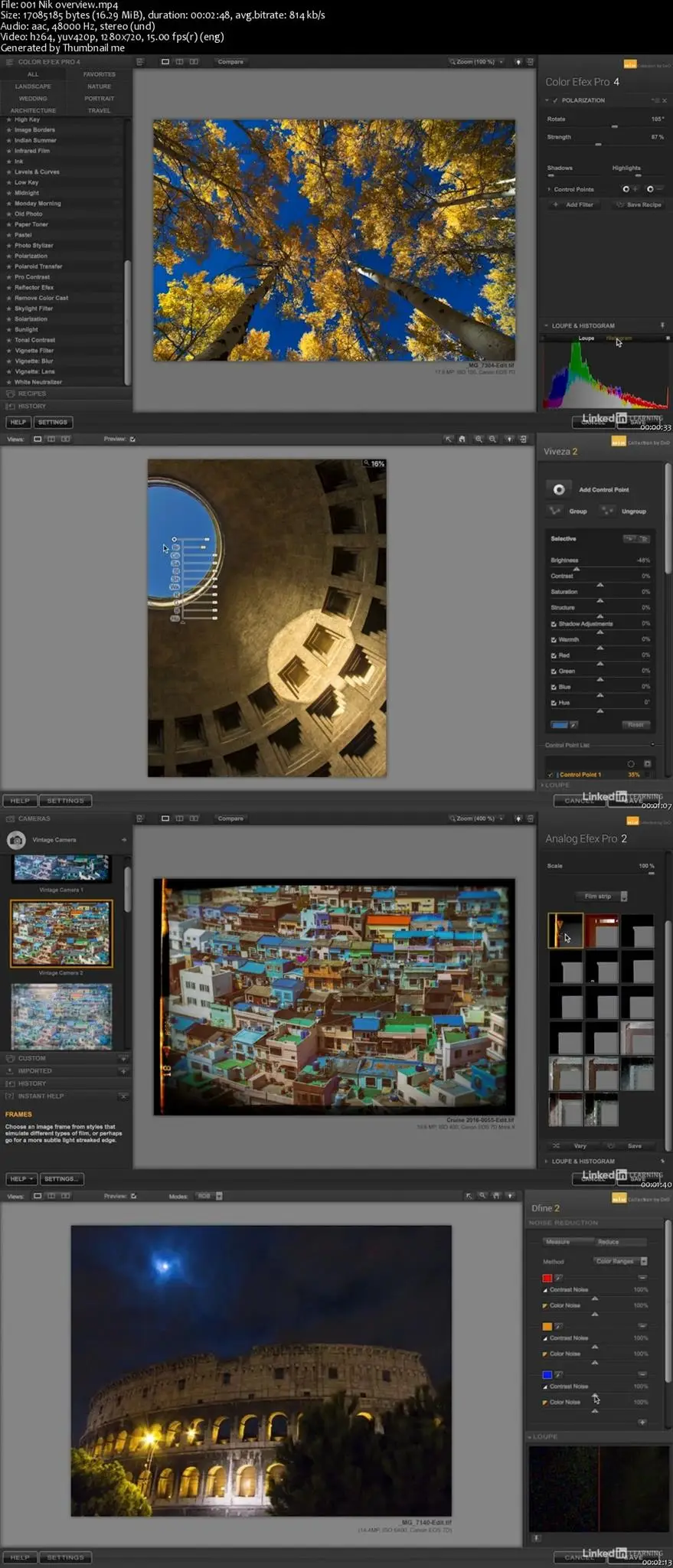Click the lightbulb background icon in Color Efex Pro
The width and height of the screenshot is (673, 1568).
point(518,62)
